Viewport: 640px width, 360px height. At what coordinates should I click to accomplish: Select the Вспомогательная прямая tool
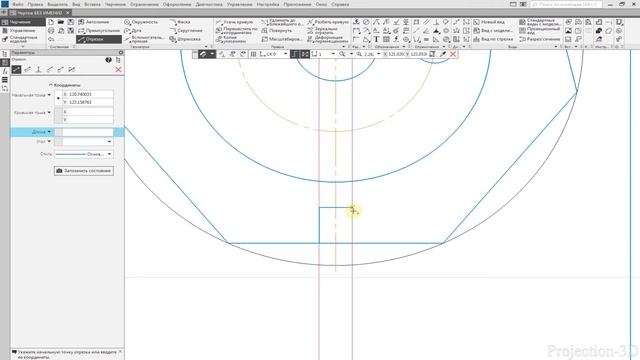pos(144,39)
